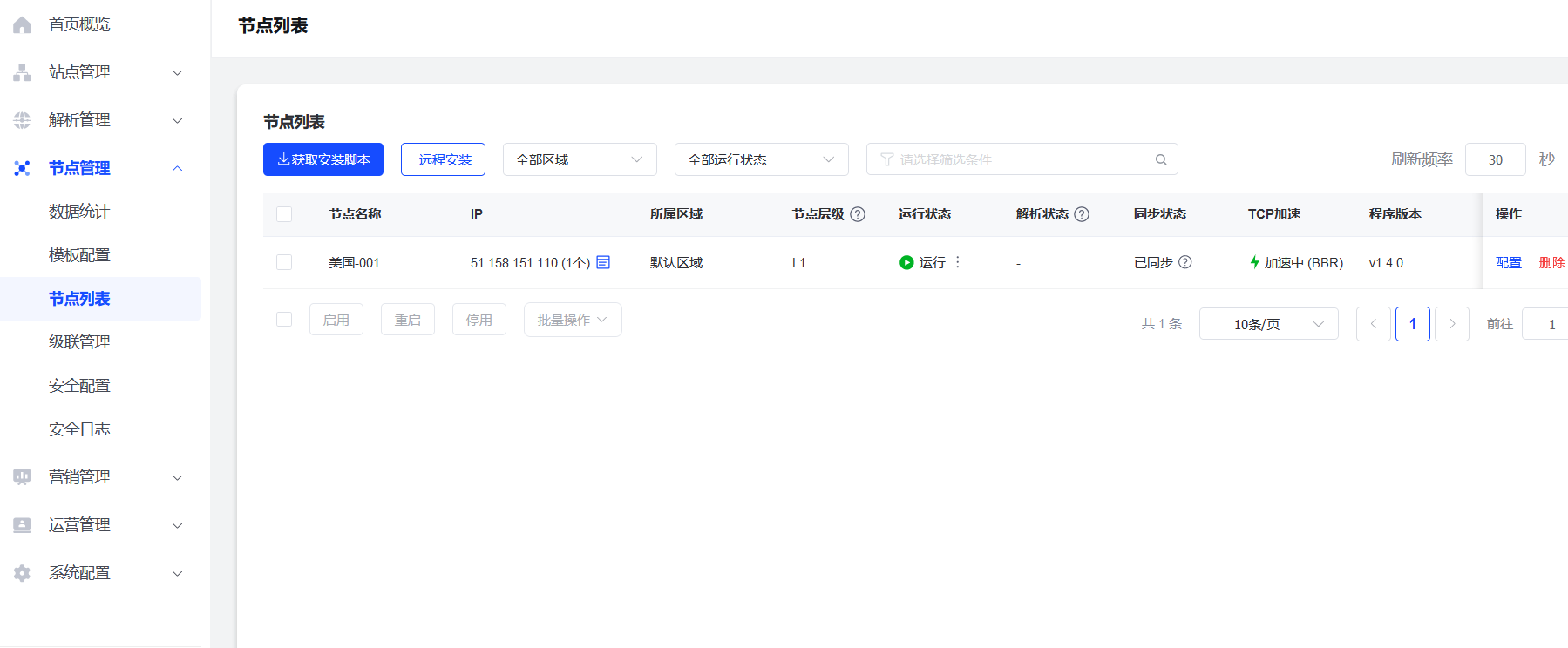Image resolution: width=1568 pixels, height=648 pixels.
Task: Open the 全部区域 dropdown
Action: point(580,159)
